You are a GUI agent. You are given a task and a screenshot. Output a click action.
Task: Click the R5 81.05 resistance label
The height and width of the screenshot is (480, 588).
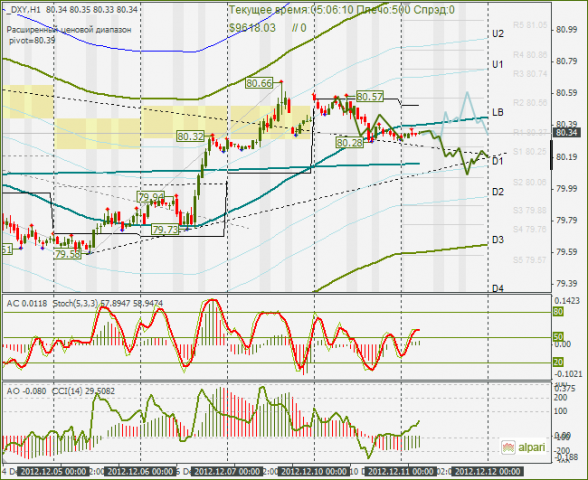[530, 25]
